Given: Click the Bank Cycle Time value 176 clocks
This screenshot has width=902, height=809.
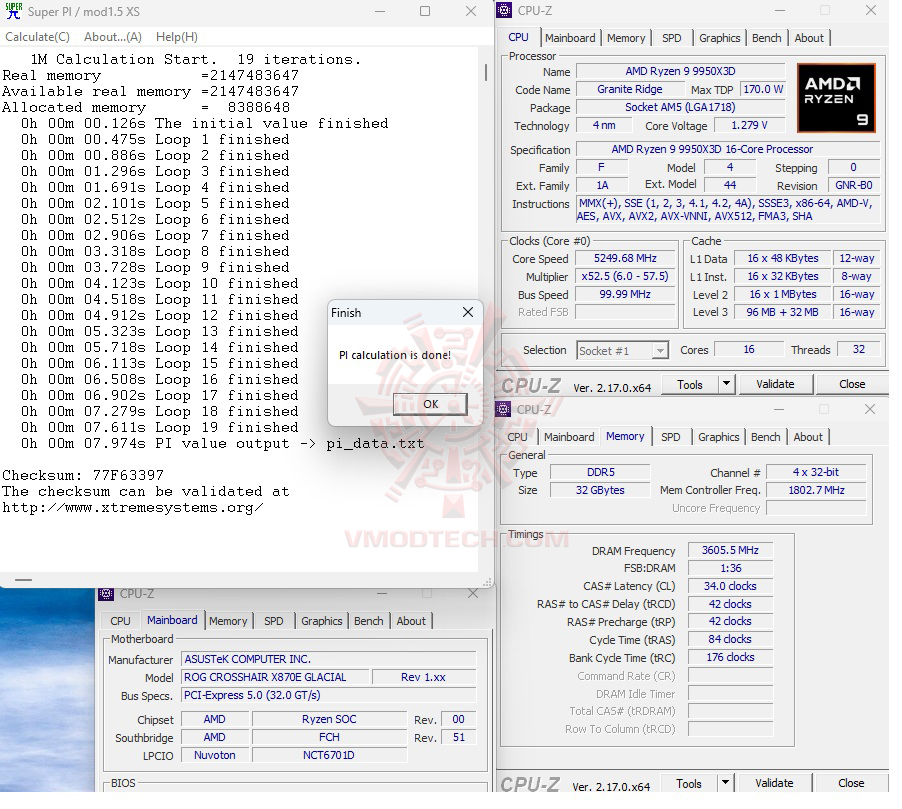Looking at the screenshot, I should coord(730,657).
